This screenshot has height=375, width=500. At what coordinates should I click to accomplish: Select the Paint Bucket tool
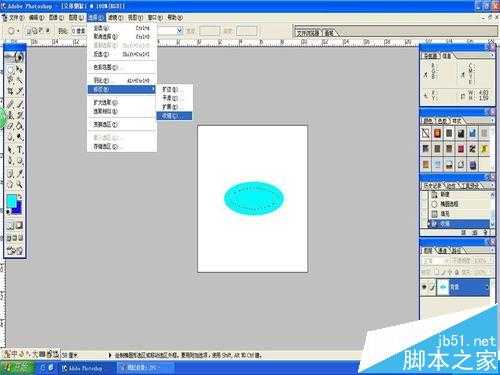20,126
